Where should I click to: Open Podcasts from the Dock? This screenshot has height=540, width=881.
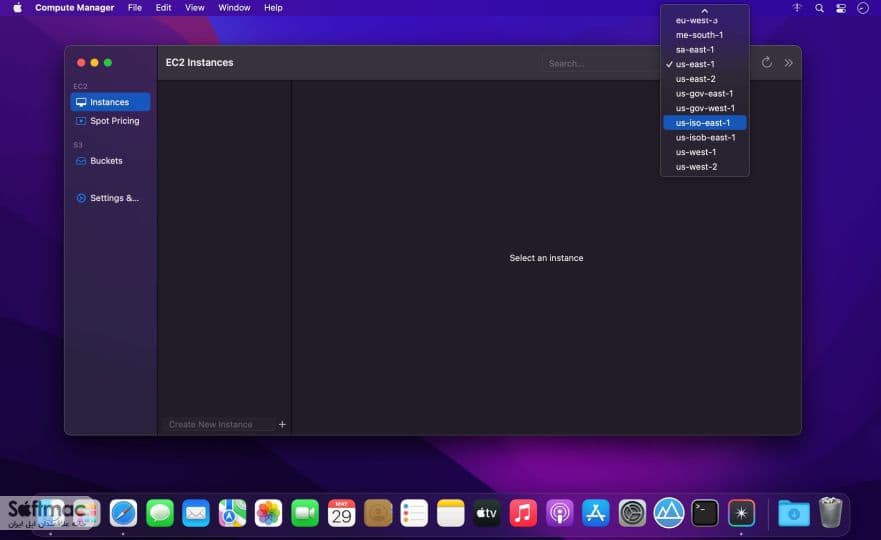point(559,513)
